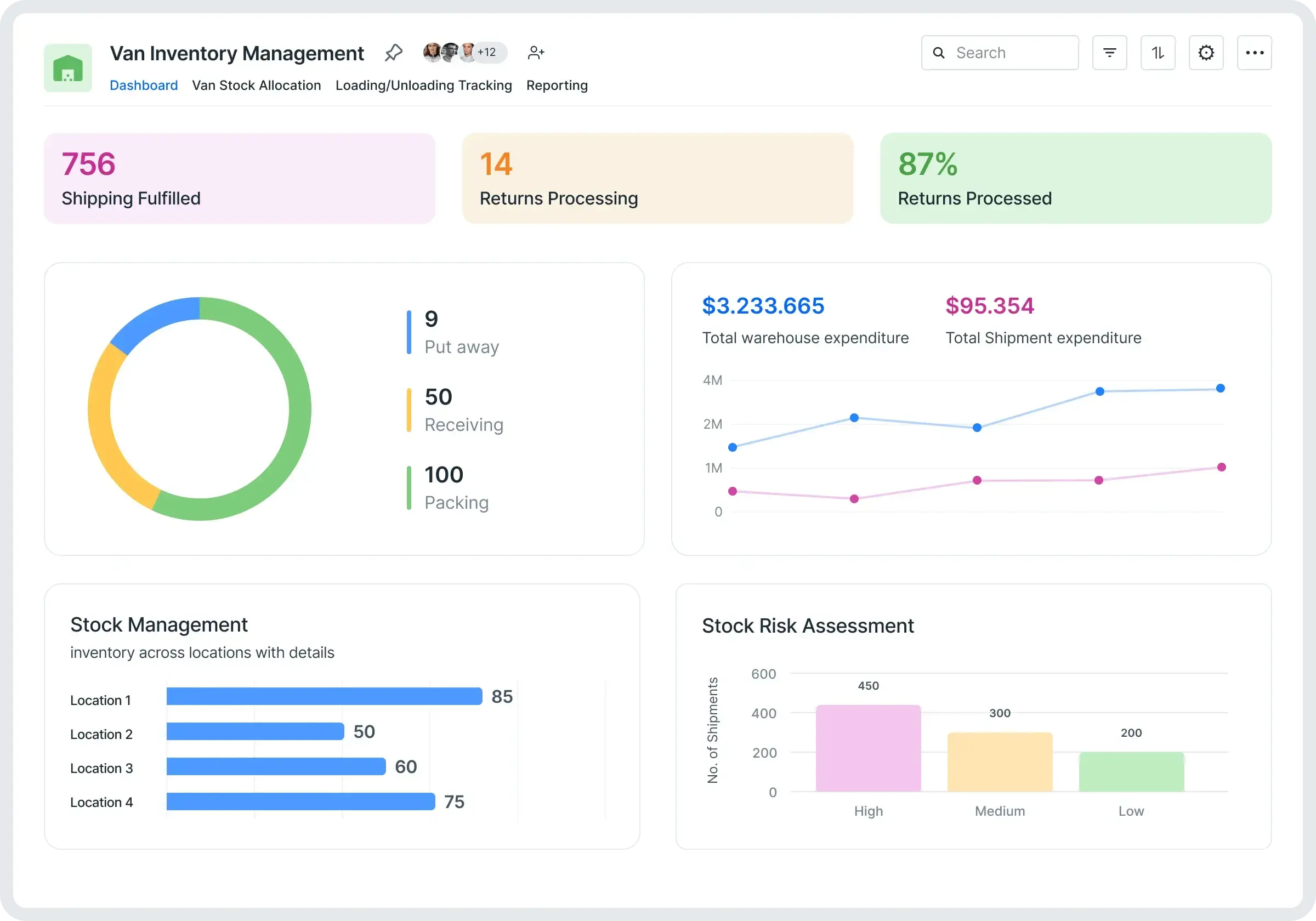
Task: Click the Returns Processed 87% card
Action: [x=1075, y=178]
